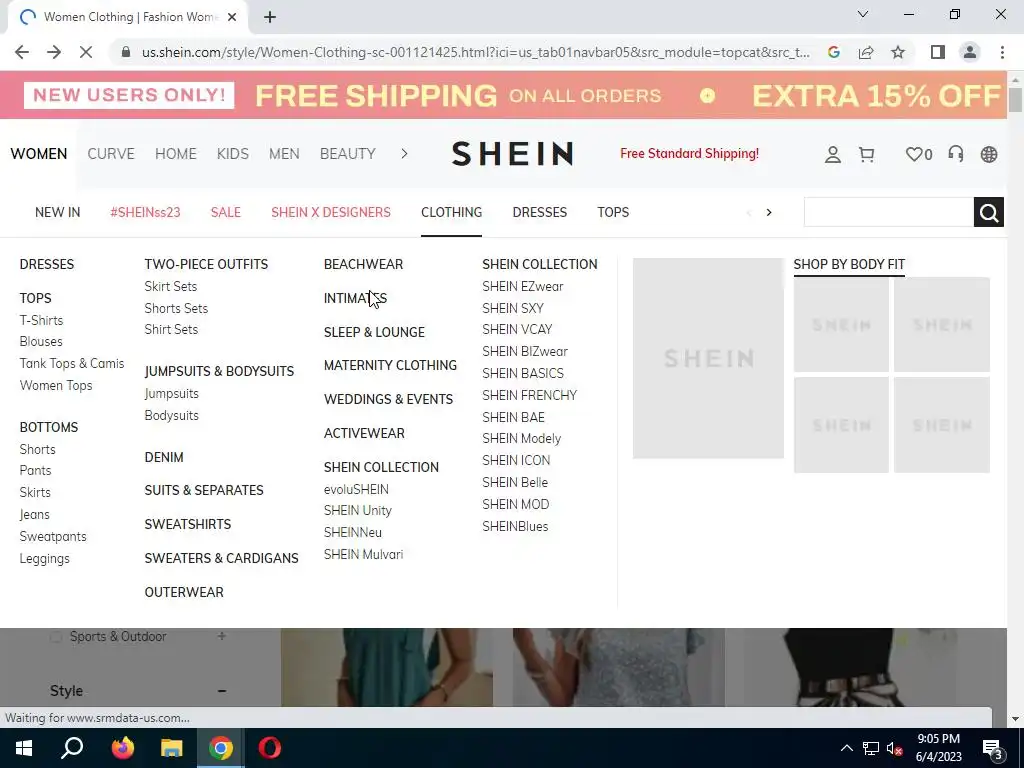Screen dimensions: 1024x768
Task: Open the SALE menu item
Action: coord(226,212)
